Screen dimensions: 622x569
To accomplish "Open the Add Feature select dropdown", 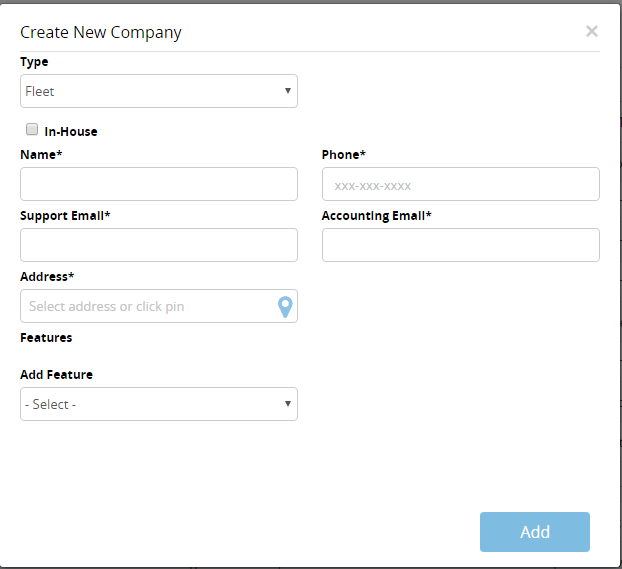I will pos(159,404).
